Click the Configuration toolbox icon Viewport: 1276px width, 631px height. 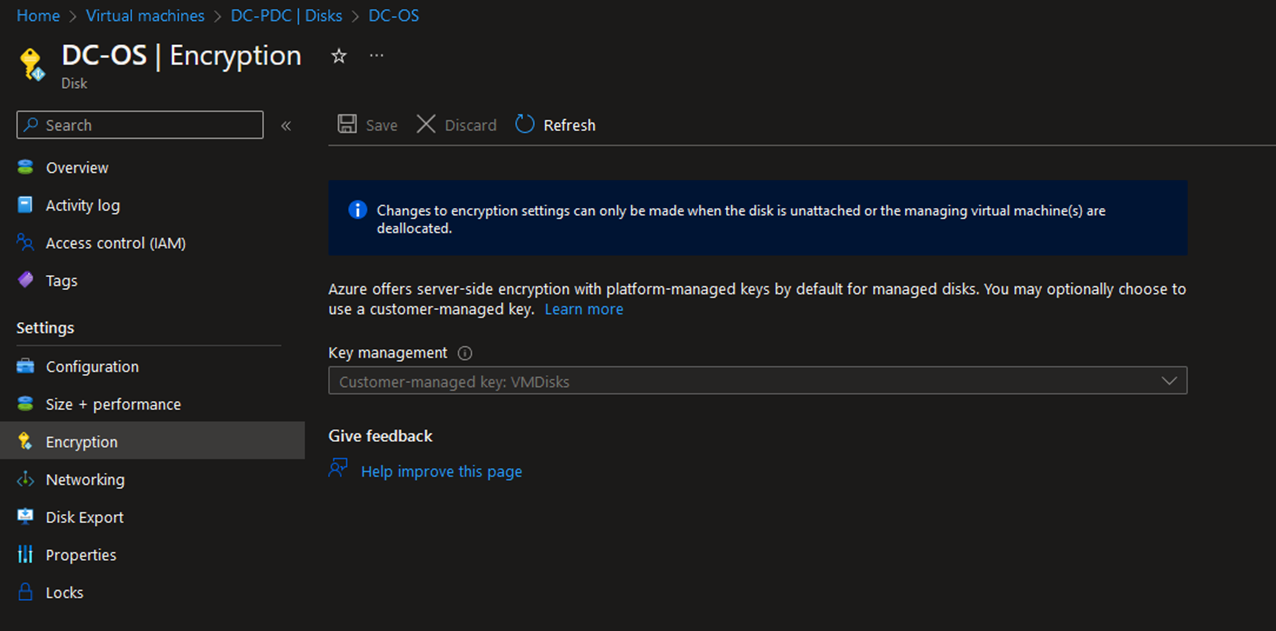tap(25, 367)
